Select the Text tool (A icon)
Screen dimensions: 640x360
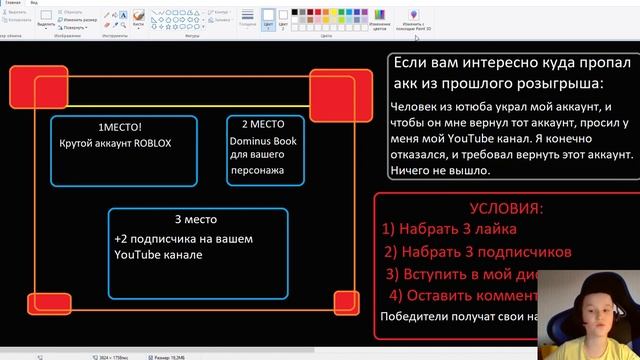(123, 15)
